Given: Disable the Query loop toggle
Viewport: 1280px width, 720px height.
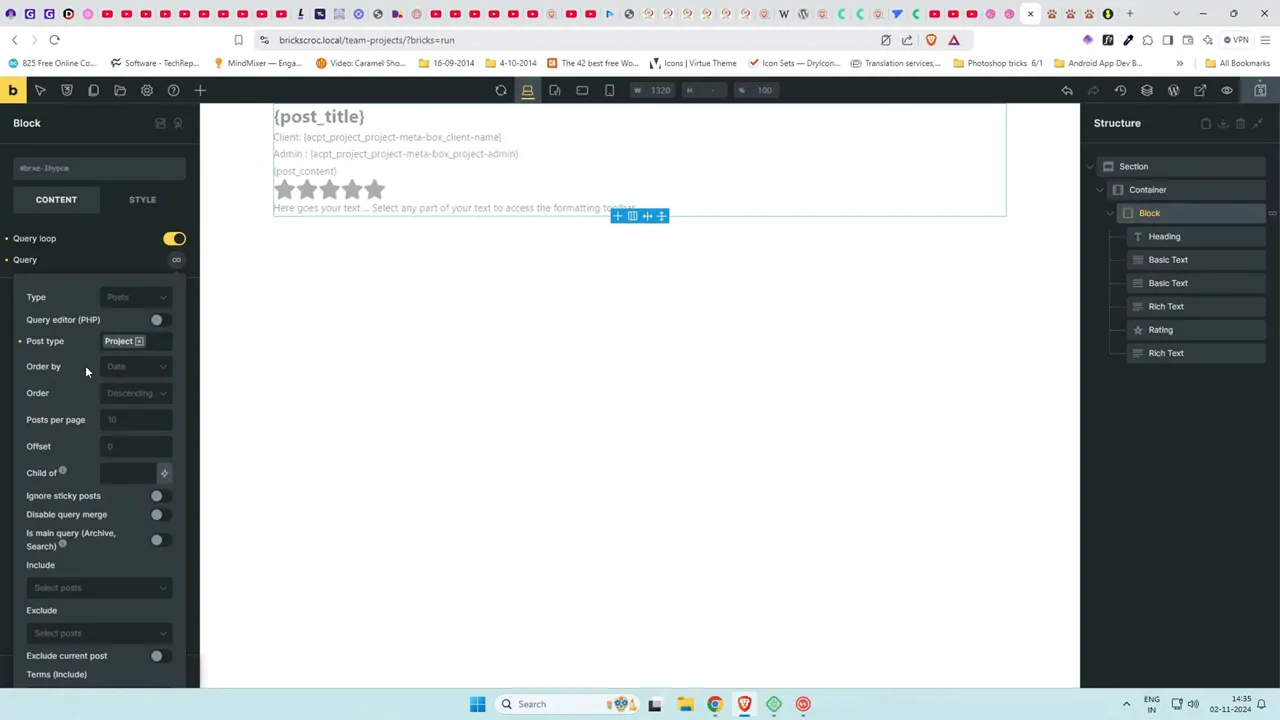Looking at the screenshot, I should coord(175,238).
